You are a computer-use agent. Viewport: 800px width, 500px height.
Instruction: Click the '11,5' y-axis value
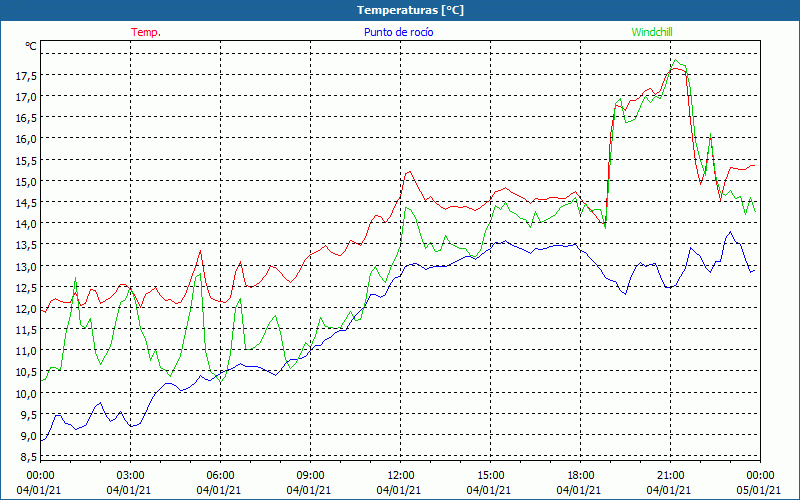(27, 330)
